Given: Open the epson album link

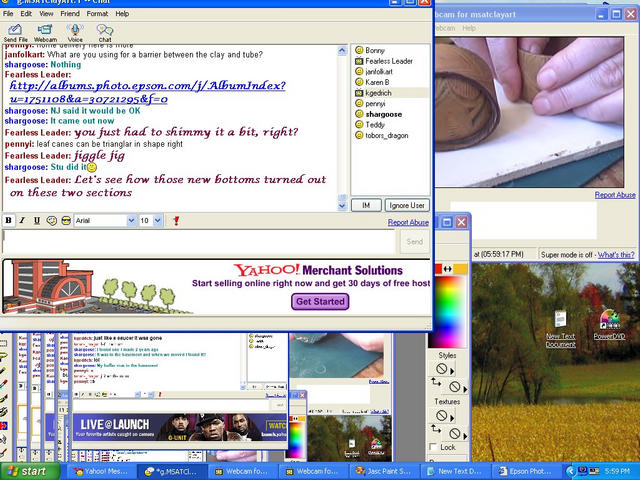Looking at the screenshot, I should point(147,92).
